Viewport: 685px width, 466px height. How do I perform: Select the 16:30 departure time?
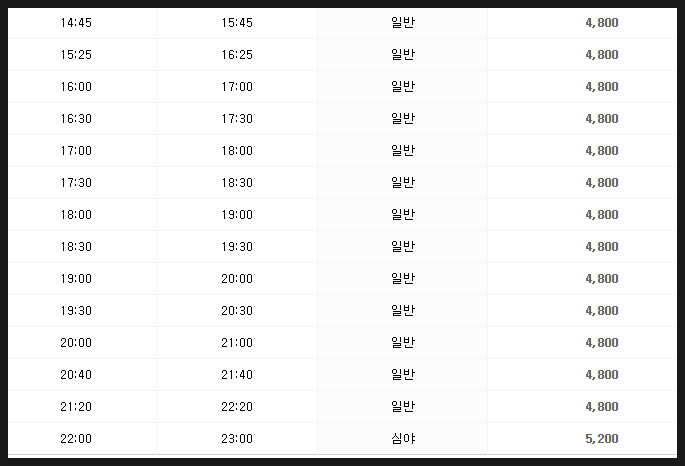(x=76, y=119)
